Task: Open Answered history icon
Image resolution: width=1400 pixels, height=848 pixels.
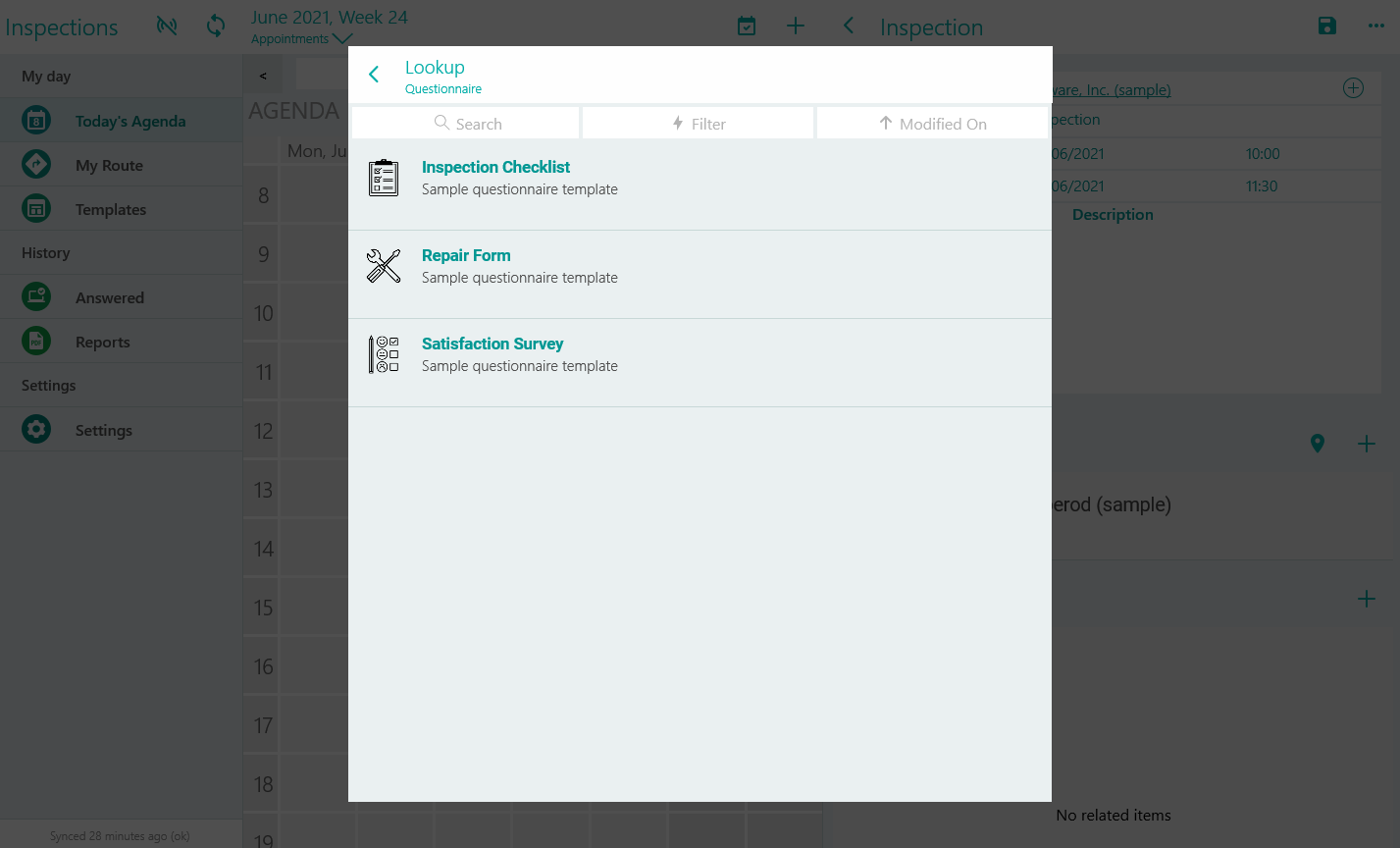Action: pos(36,297)
